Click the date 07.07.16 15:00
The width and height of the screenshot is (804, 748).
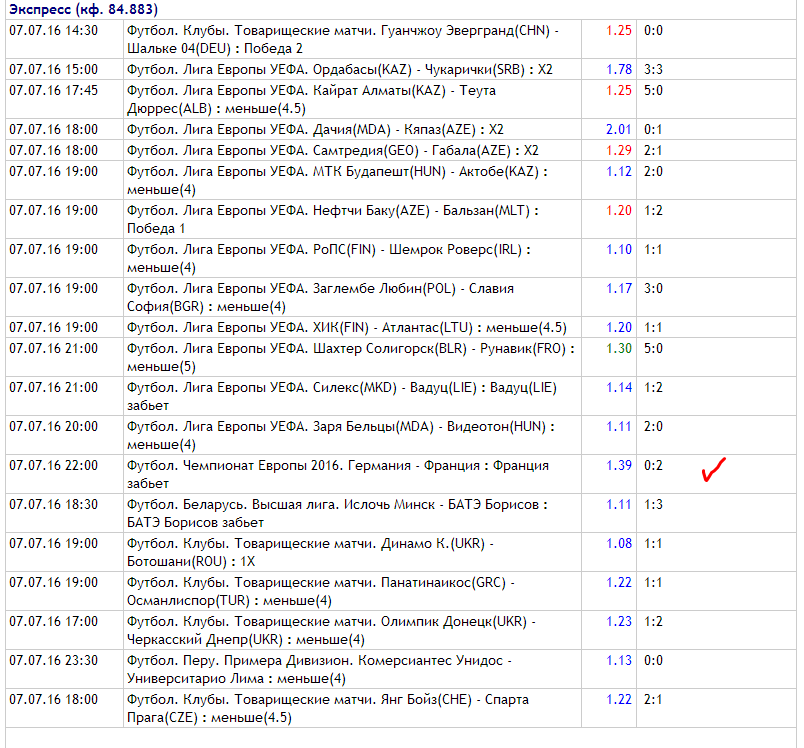point(53,69)
